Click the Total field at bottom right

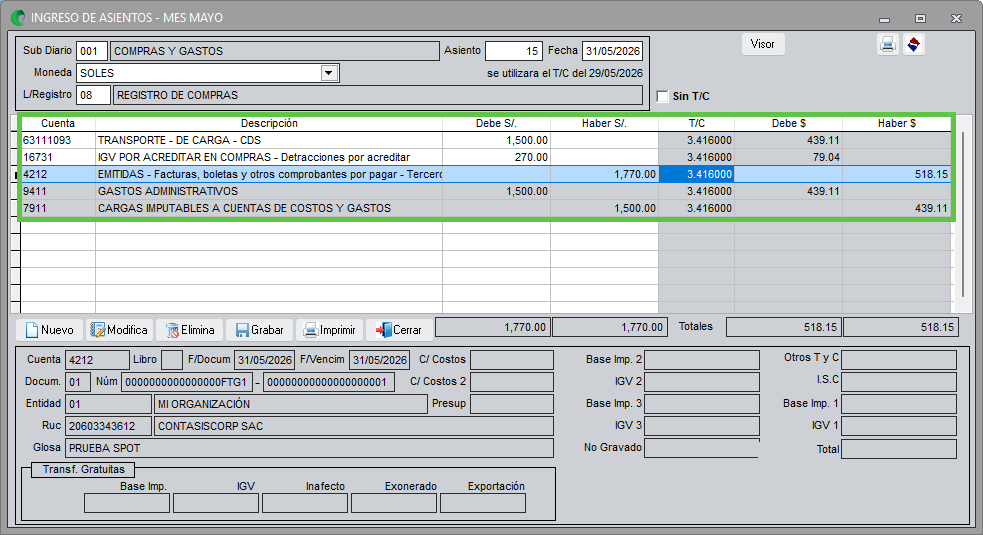[899, 449]
